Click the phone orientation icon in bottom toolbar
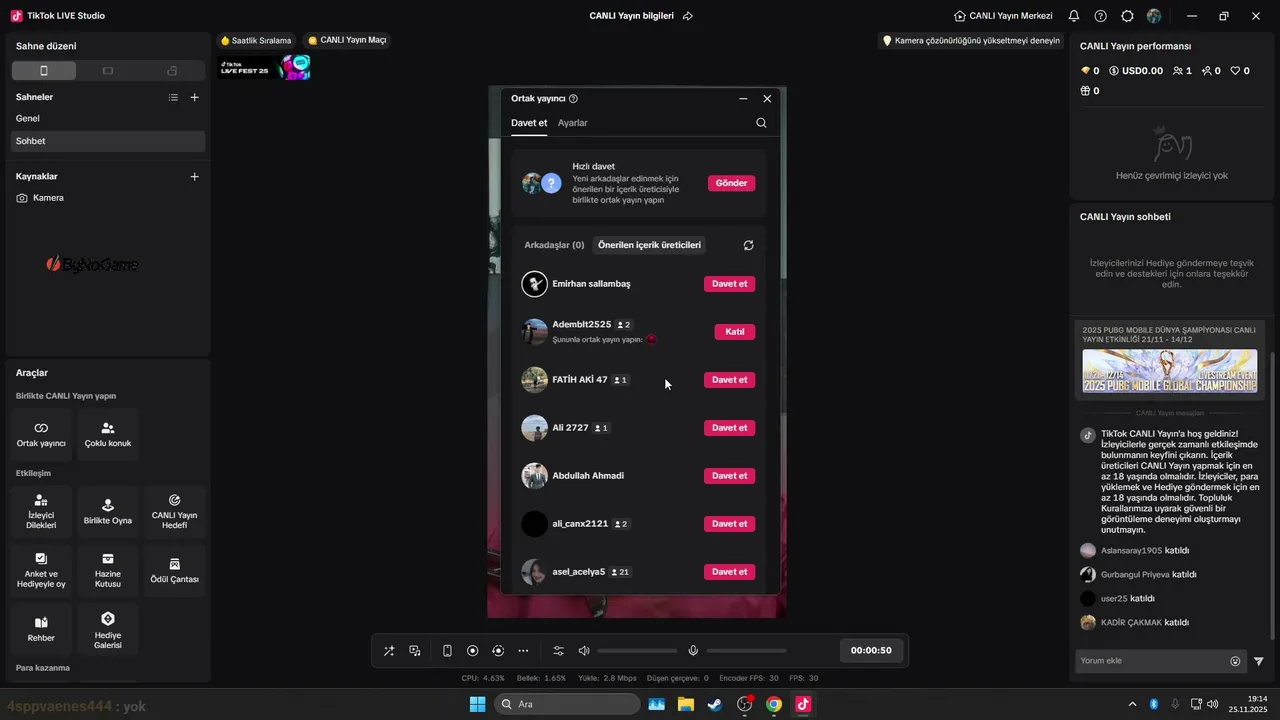Image resolution: width=1280 pixels, height=720 pixels. [x=447, y=651]
